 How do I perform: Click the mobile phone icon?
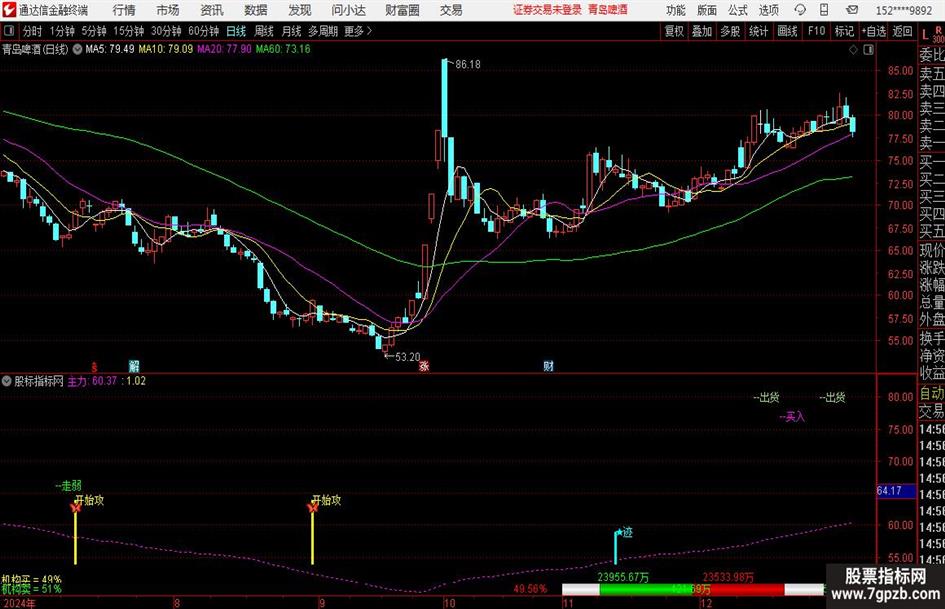click(824, 10)
